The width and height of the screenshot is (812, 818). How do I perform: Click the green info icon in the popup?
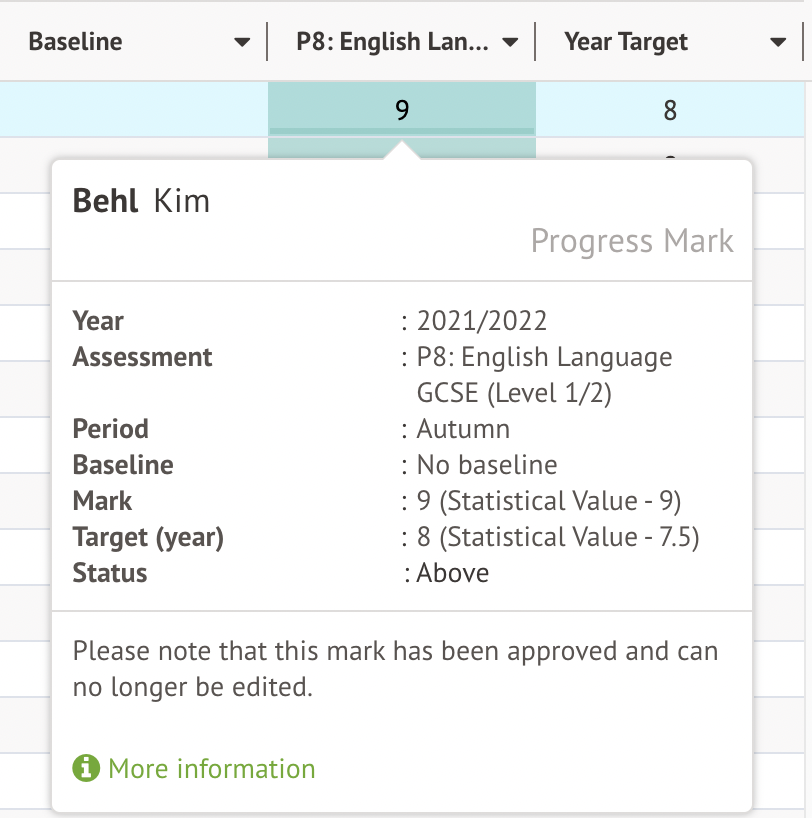[86, 769]
